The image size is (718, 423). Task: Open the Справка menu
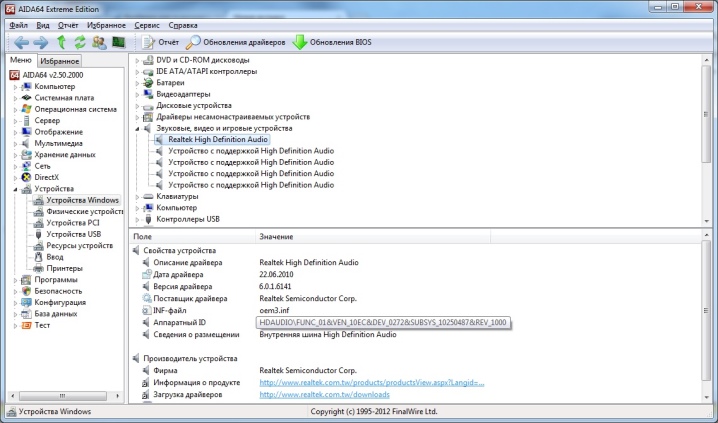(x=183, y=25)
